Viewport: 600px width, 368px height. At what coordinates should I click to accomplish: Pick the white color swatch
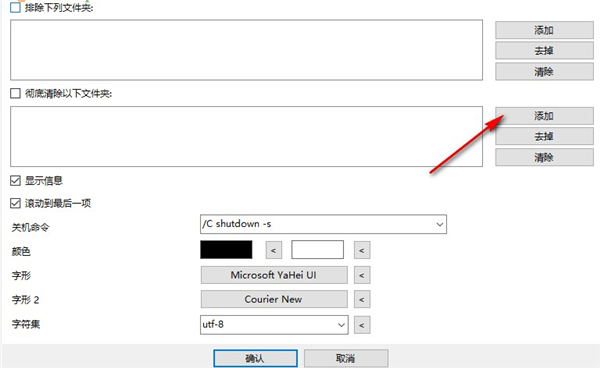click(x=317, y=250)
